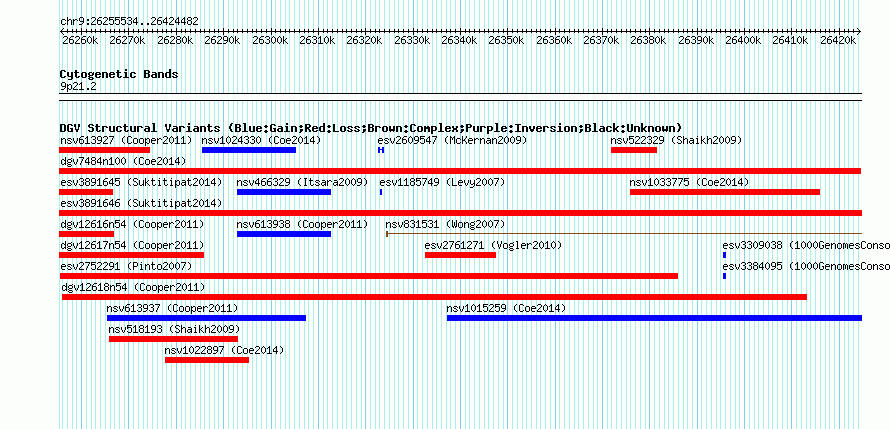Select the nsv613937 (Cooper2011) blue gain bar

coord(206,318)
